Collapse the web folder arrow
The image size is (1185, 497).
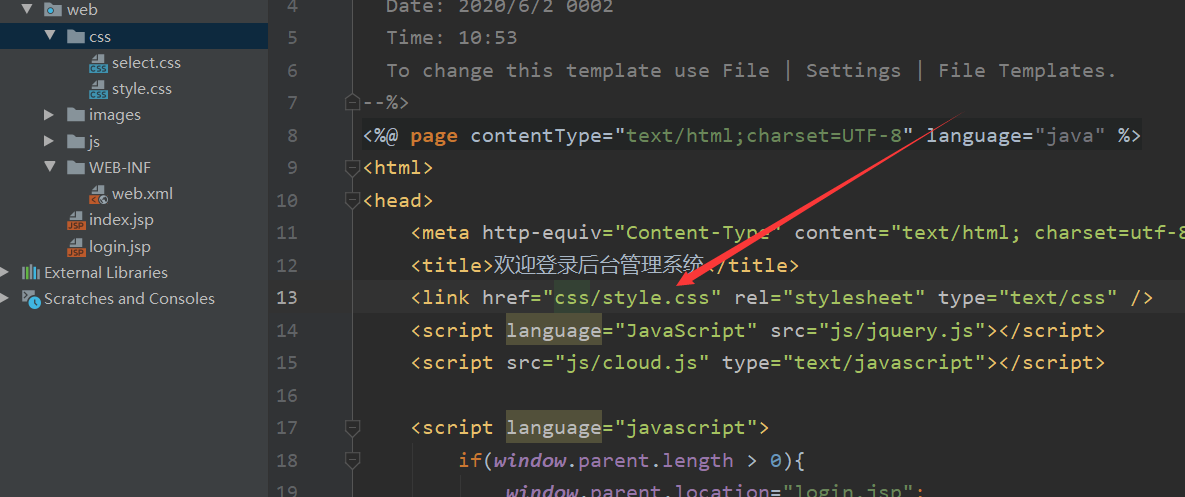(x=27, y=10)
